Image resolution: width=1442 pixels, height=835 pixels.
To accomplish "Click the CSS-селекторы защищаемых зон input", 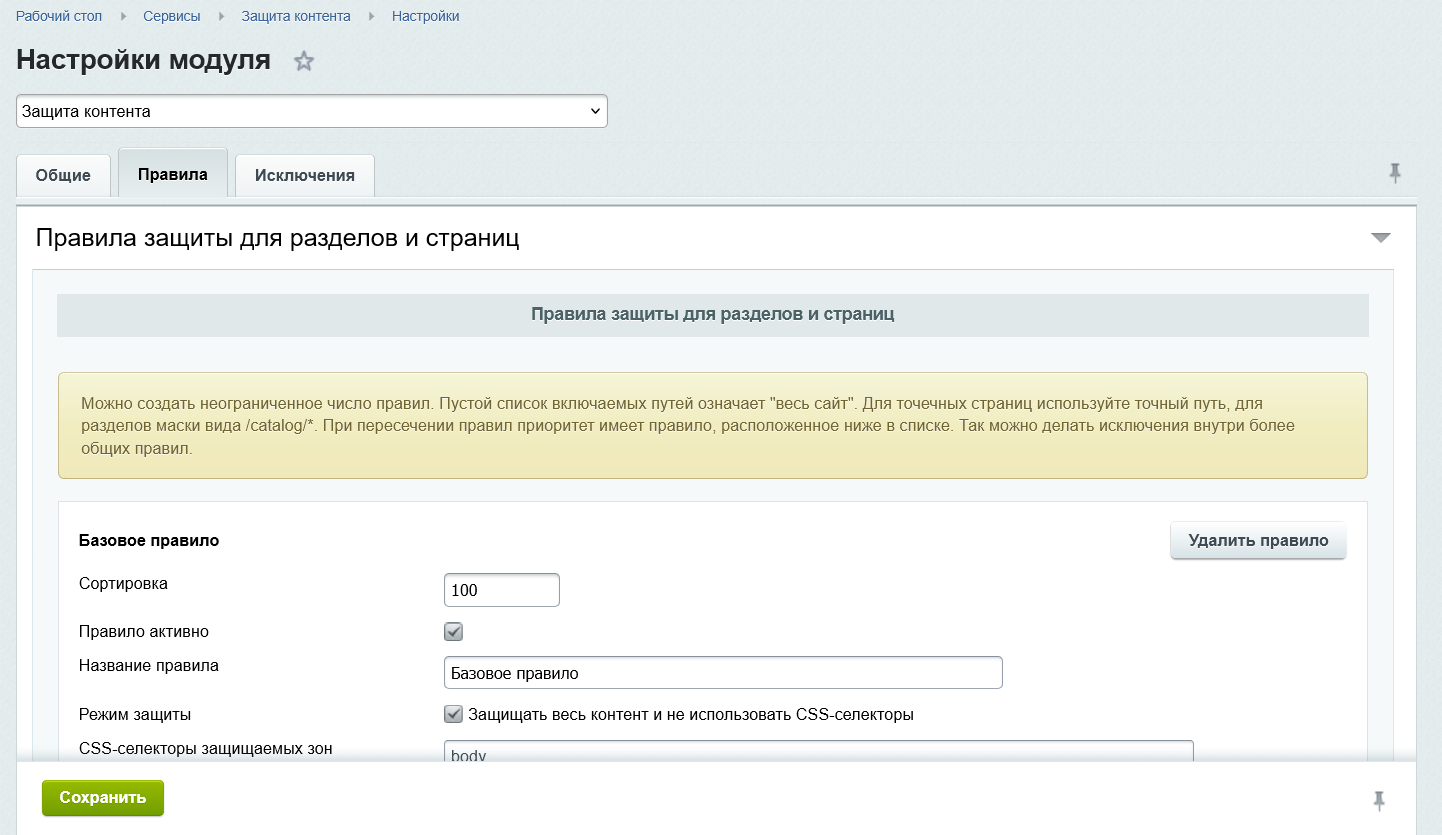I will pyautogui.click(x=818, y=752).
